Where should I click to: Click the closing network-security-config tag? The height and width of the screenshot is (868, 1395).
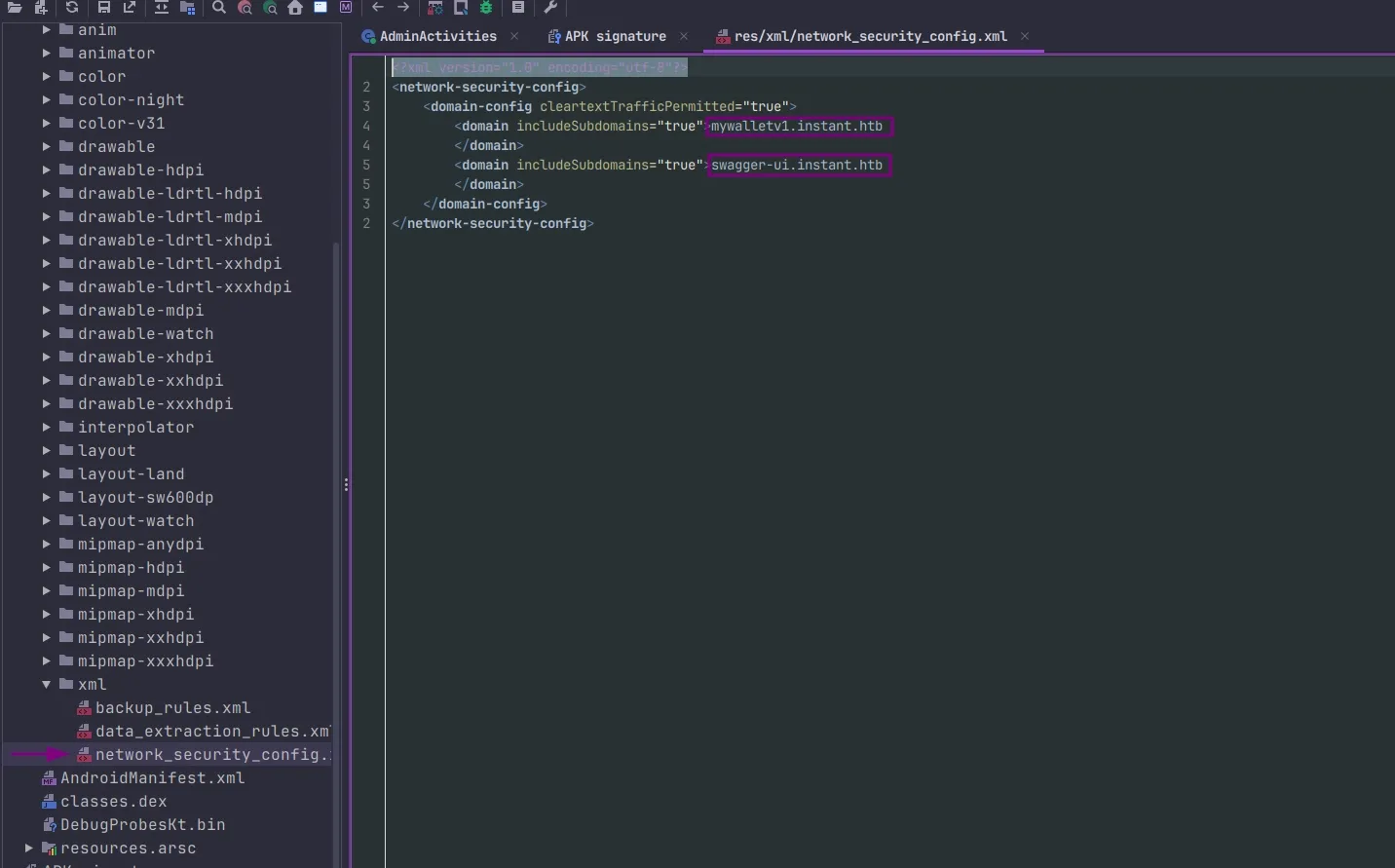point(493,223)
